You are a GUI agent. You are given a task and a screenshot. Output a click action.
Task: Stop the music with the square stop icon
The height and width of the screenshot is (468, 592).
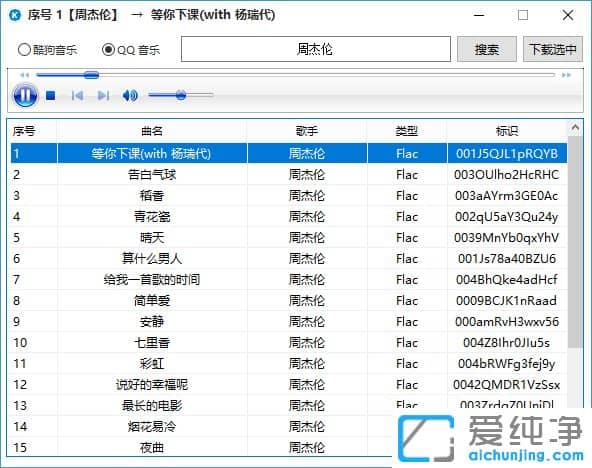point(51,95)
